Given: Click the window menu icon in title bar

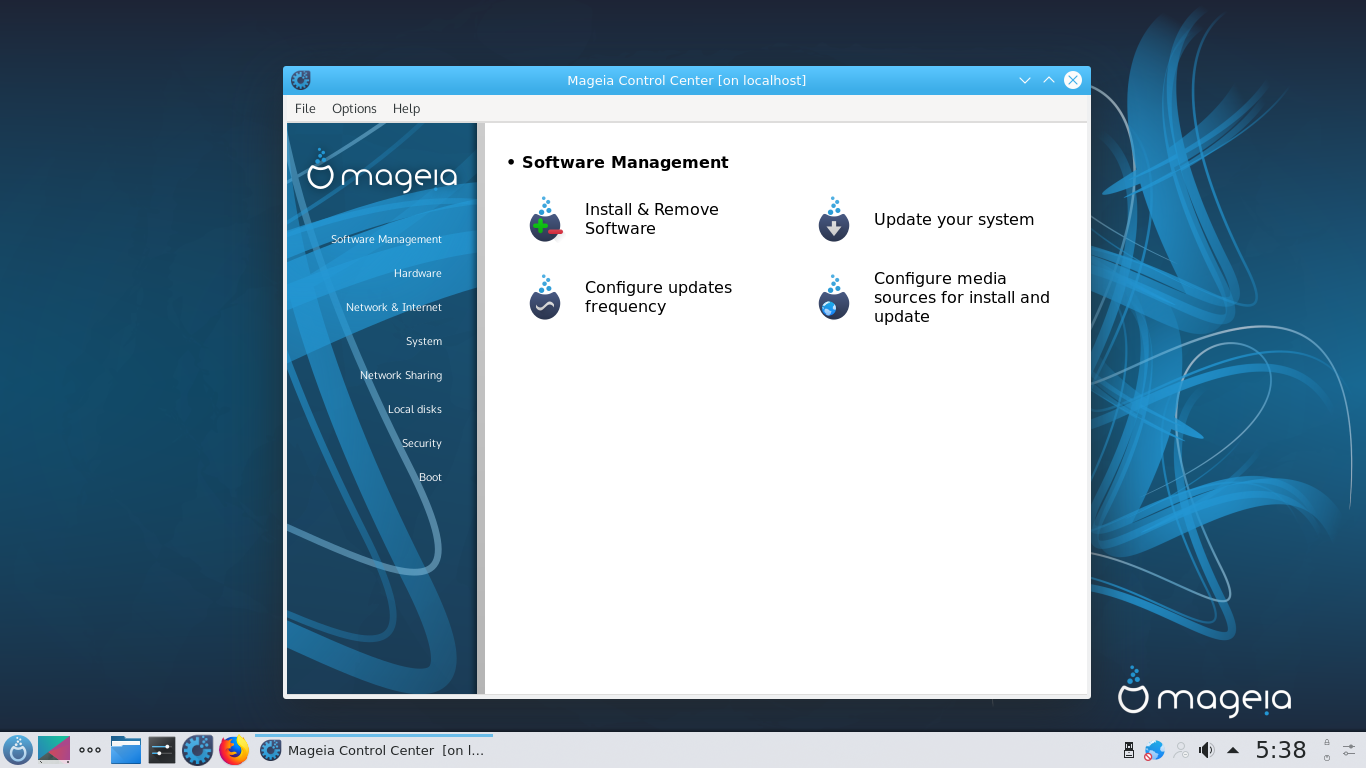Looking at the screenshot, I should click(300, 80).
